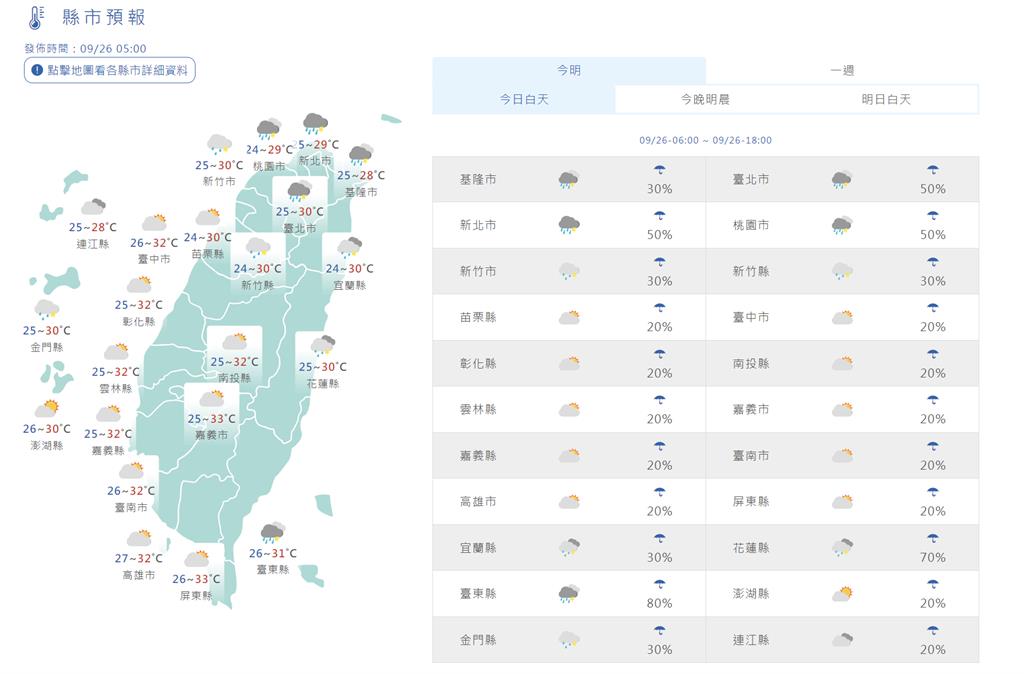The image size is (1024, 674).
Task: Click the 金門縣 rain icon on map
Action: [x=46, y=310]
